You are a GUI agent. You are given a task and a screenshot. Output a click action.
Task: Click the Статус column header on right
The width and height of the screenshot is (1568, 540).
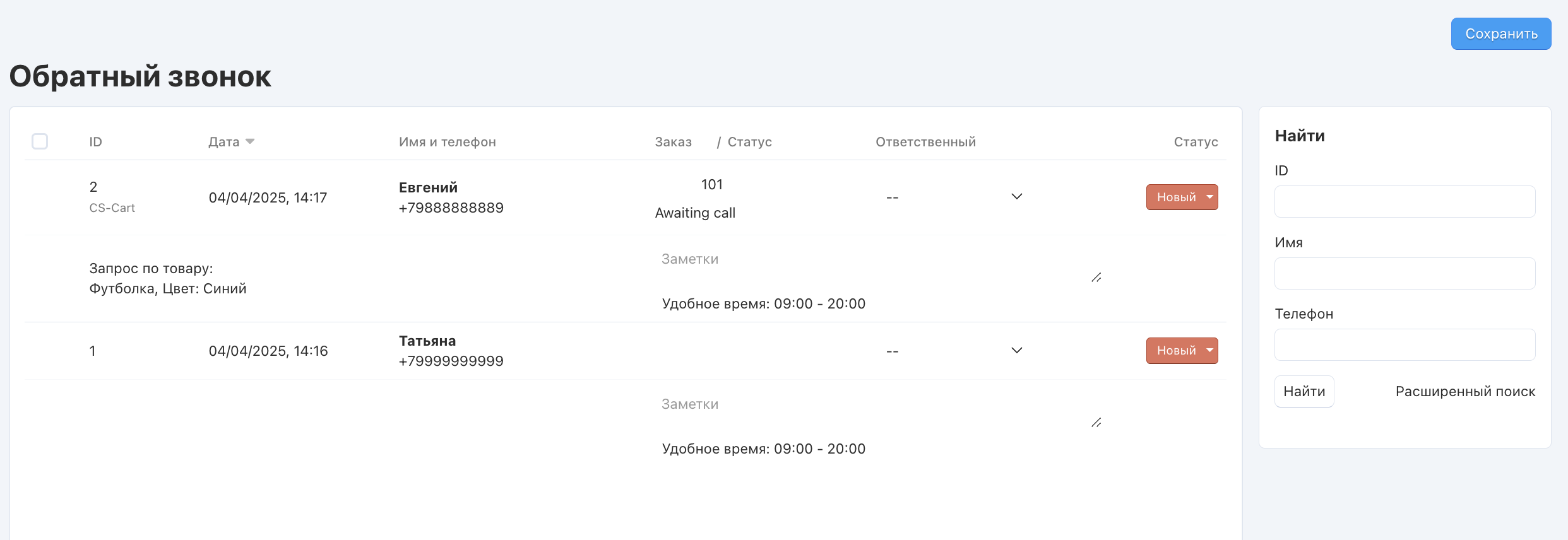coord(1196,142)
